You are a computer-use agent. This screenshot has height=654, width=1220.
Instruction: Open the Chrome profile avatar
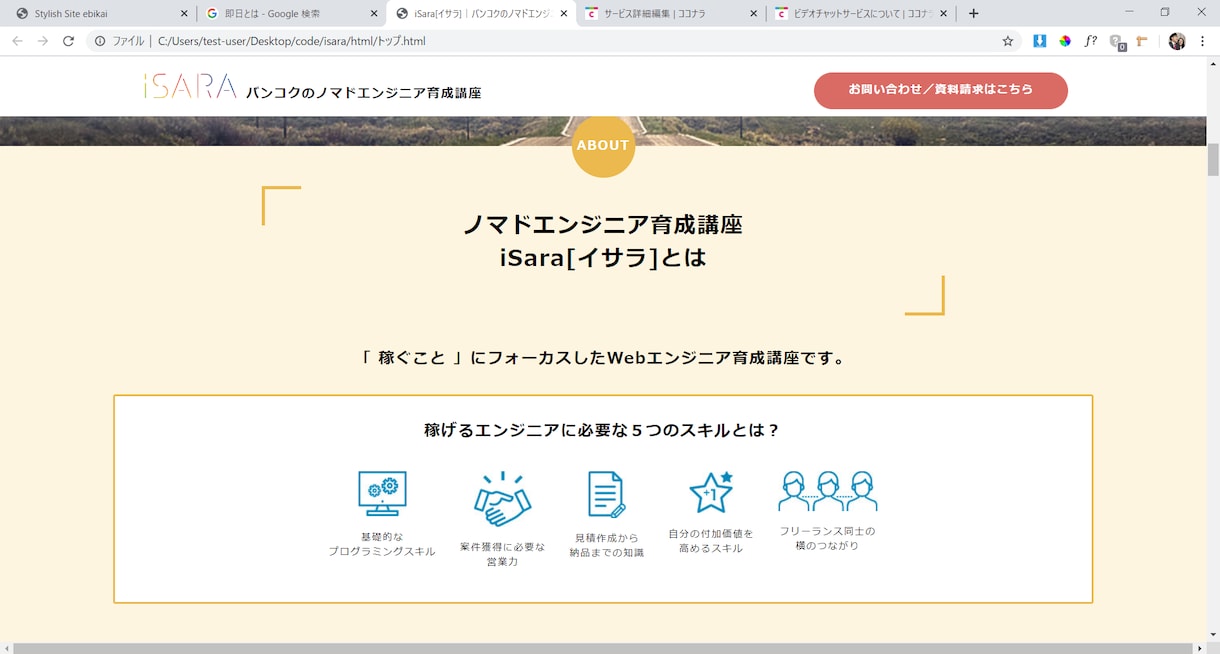click(1177, 41)
